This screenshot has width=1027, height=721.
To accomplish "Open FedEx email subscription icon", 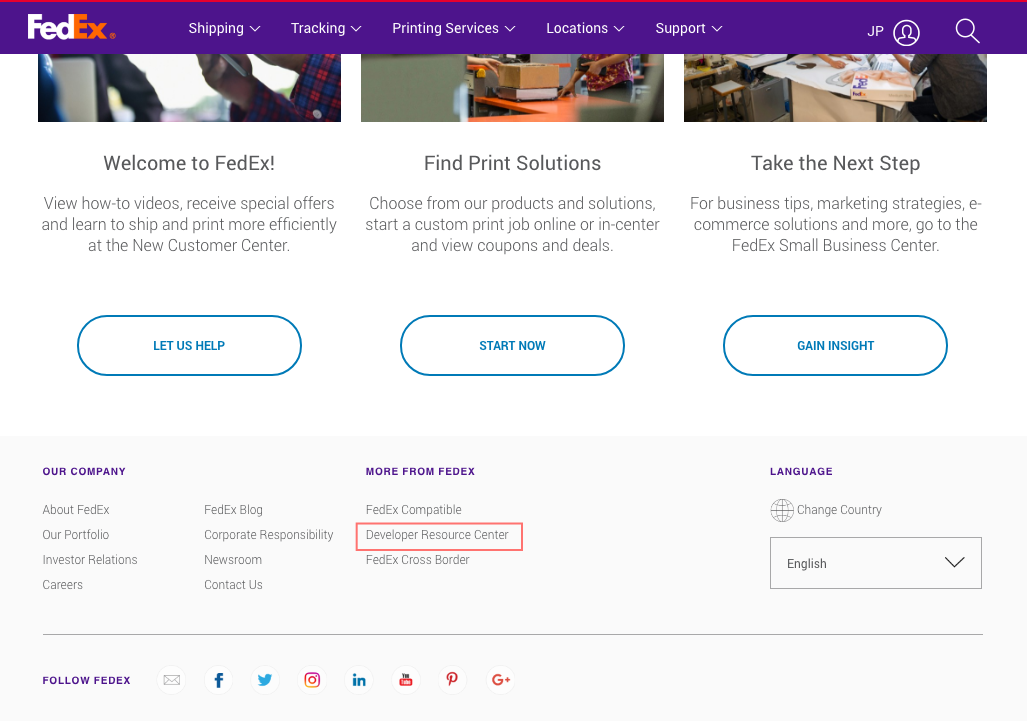I will [172, 680].
